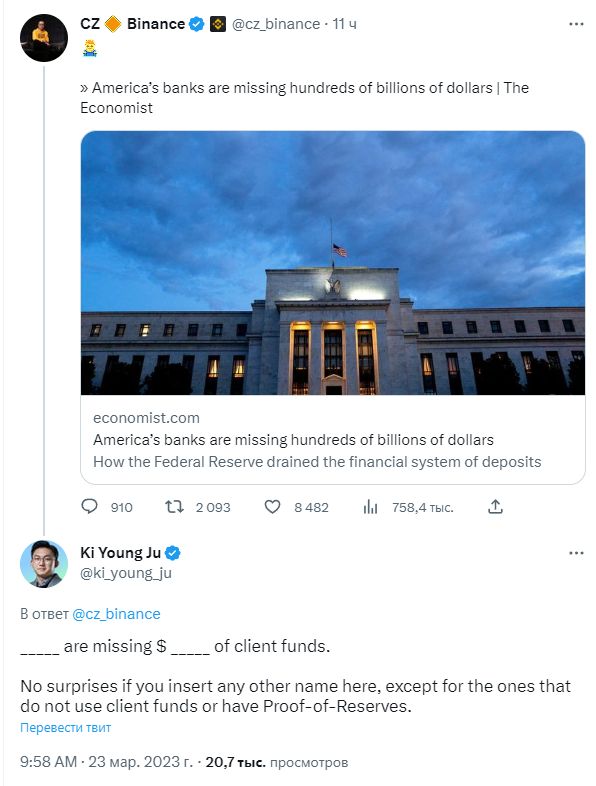The image size is (596, 786).
Task: Open more options menu on Ki Young Ju reply
Action: [x=576, y=553]
